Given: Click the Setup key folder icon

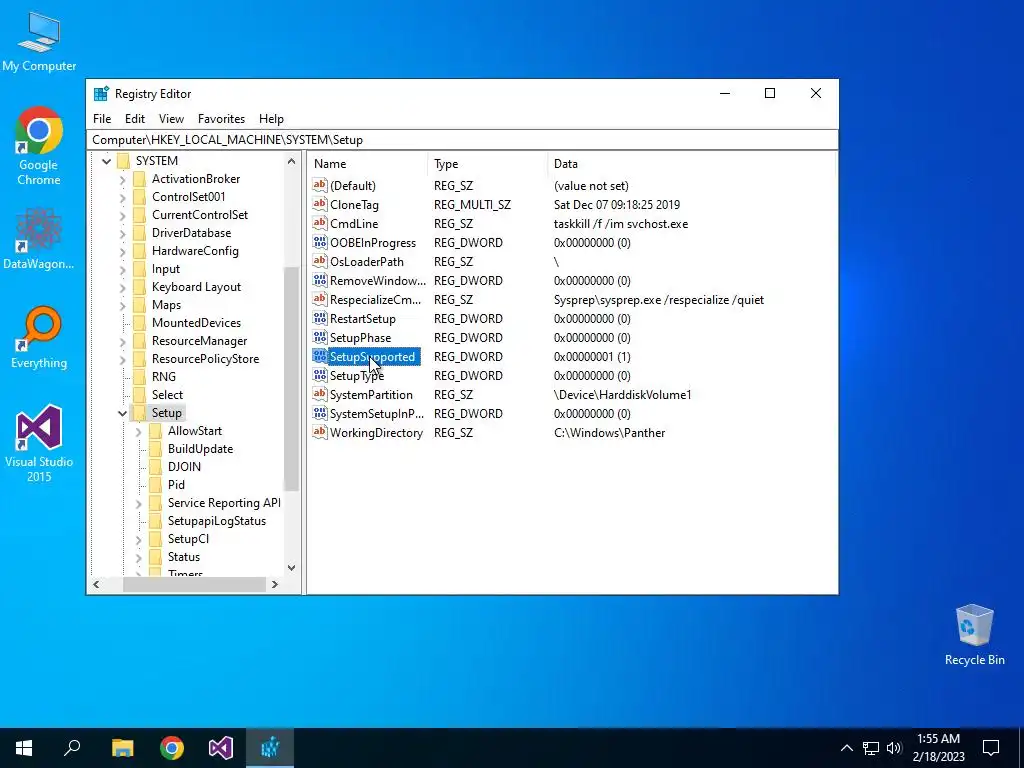Looking at the screenshot, I should (x=139, y=413).
